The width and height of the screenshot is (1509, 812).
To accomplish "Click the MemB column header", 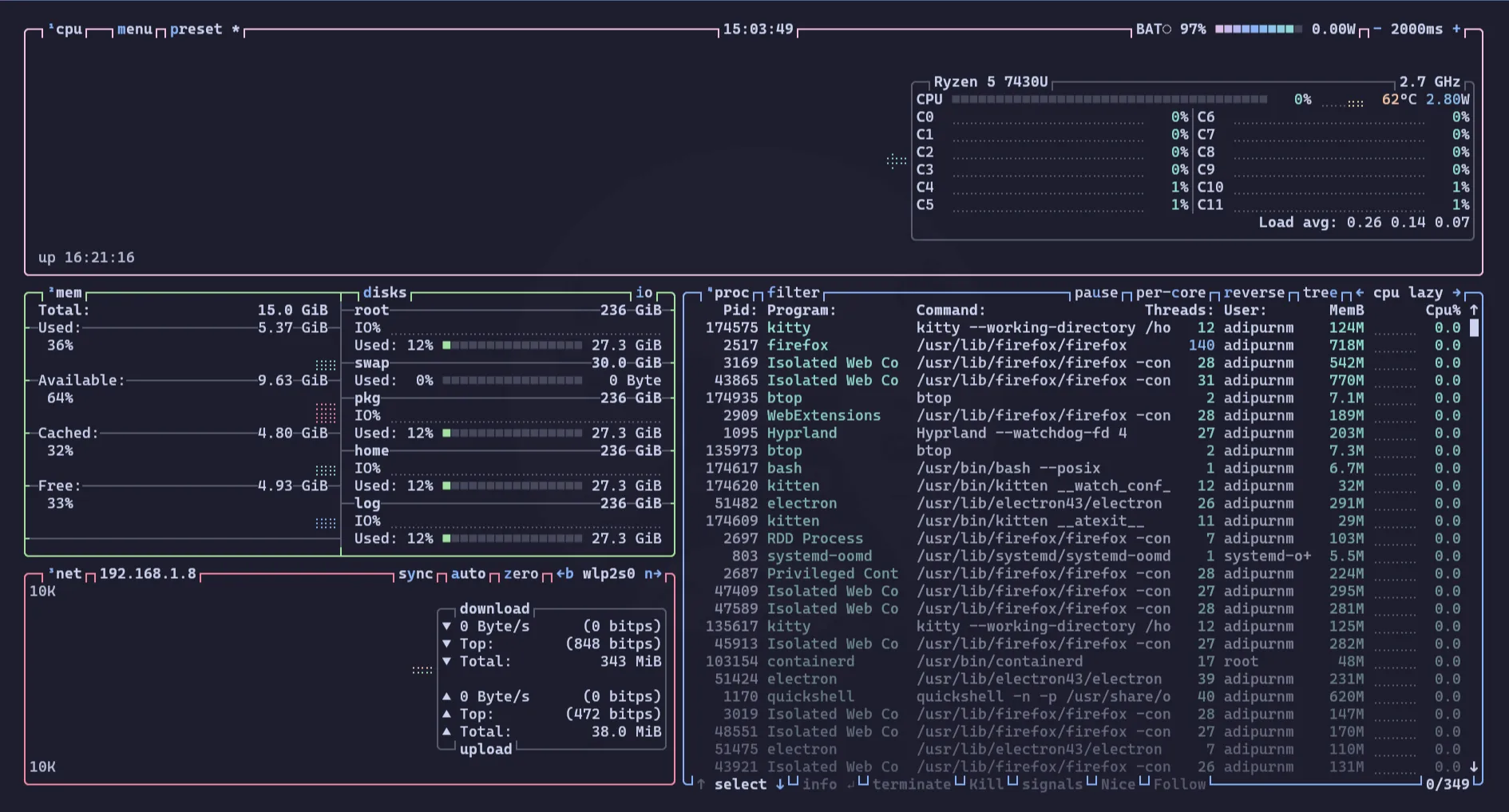I will (1346, 310).
